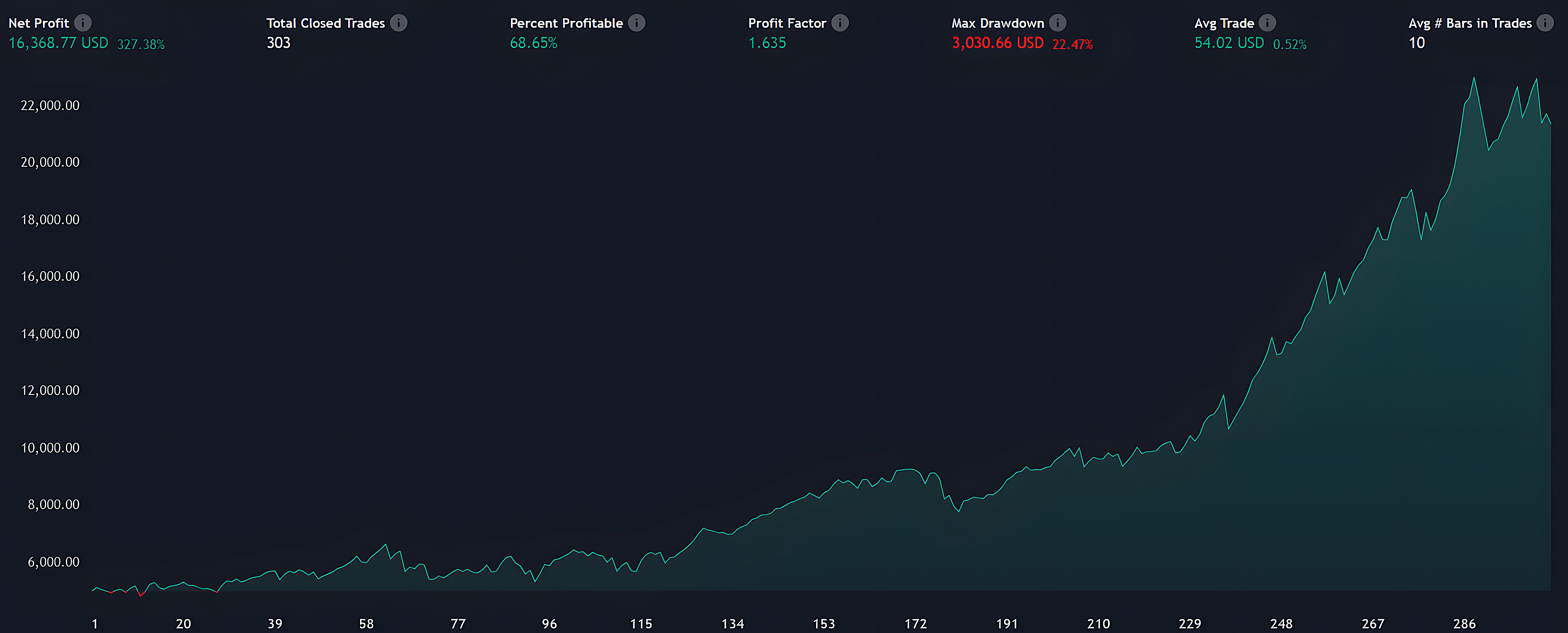Click trade number 115 on the x-axis
Screen dimensions: 1568x633
[x=641, y=624]
